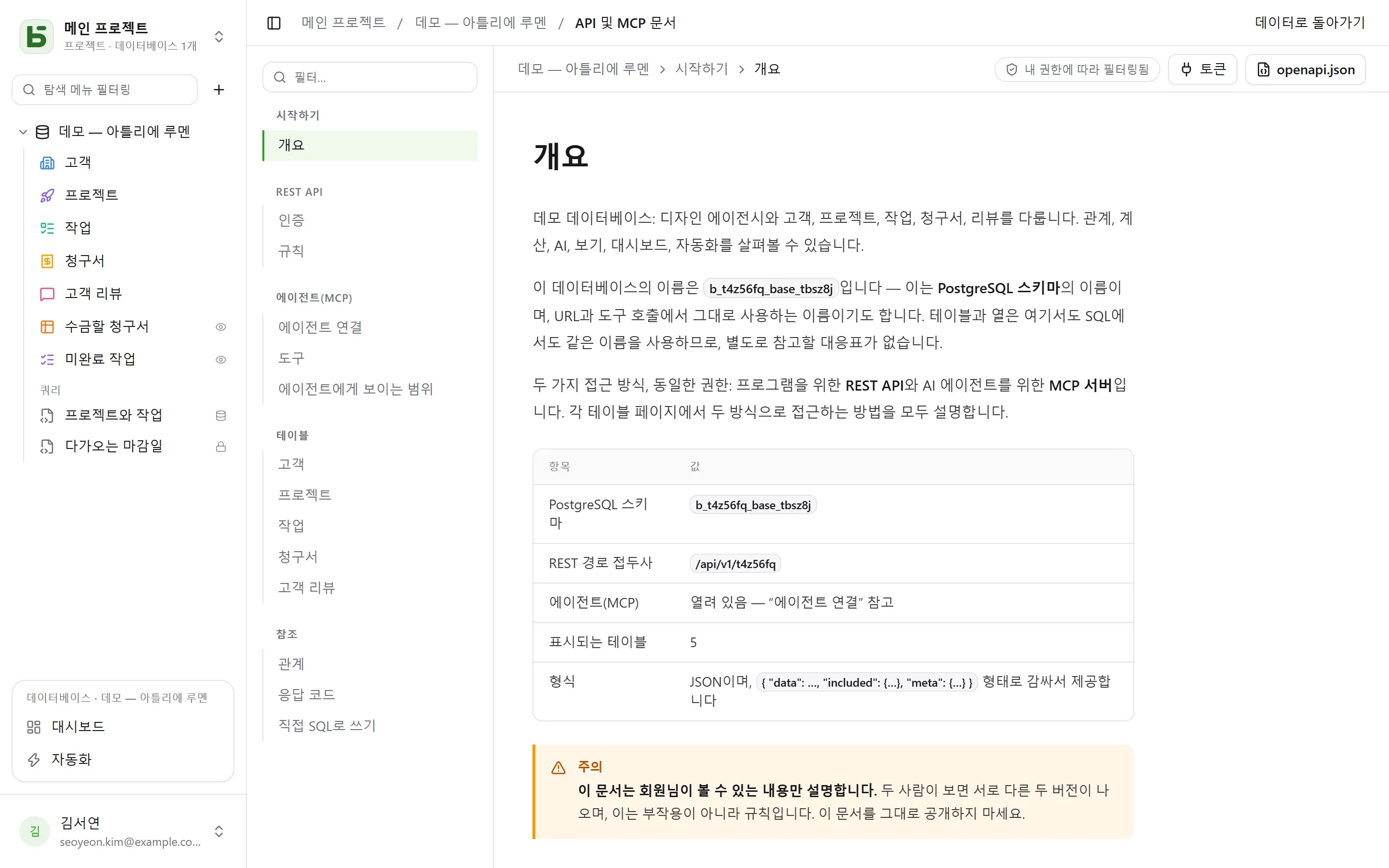Click the green project logo
This screenshot has height=868, width=1389.
pos(37,36)
